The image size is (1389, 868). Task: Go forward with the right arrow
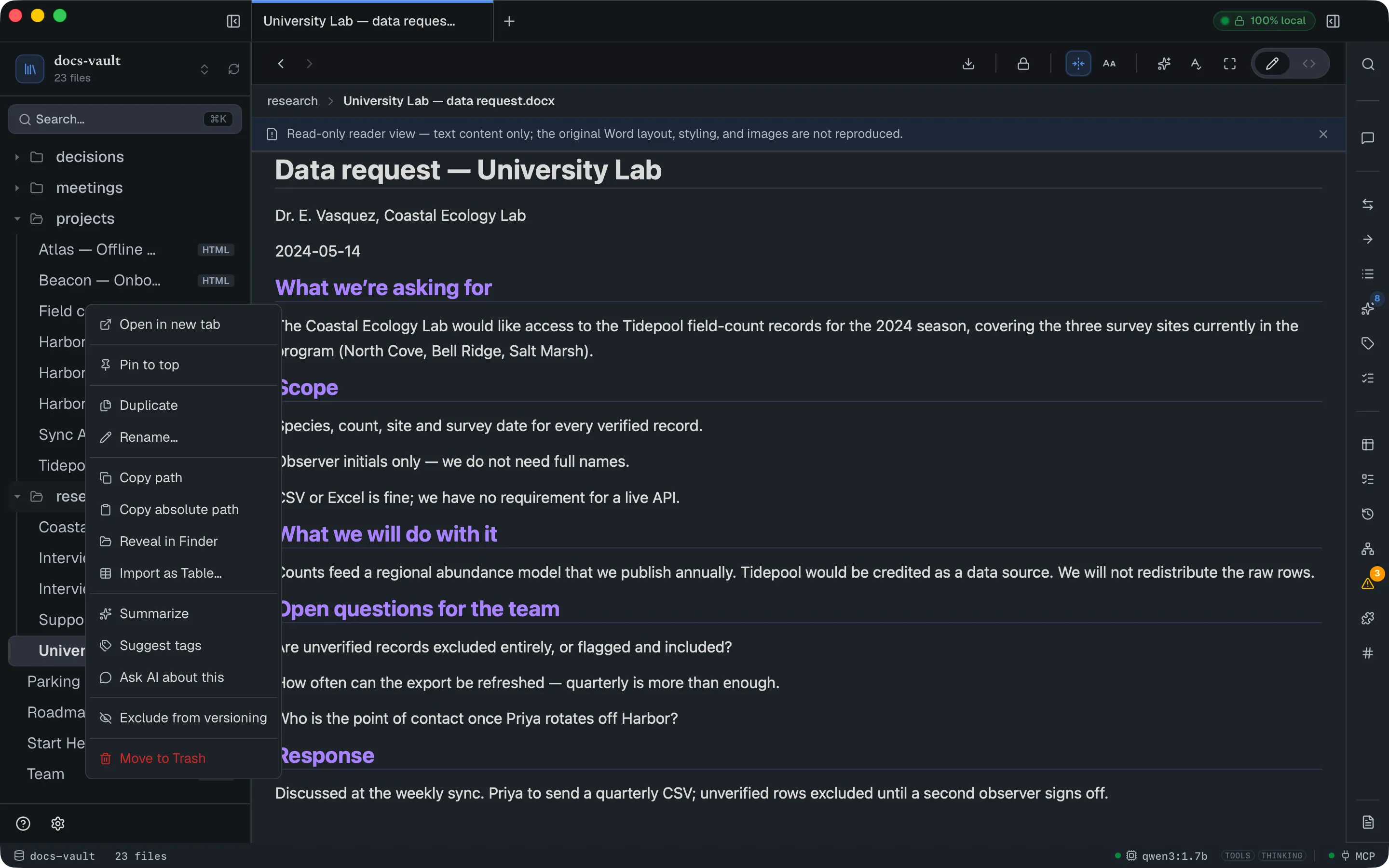pos(309,64)
